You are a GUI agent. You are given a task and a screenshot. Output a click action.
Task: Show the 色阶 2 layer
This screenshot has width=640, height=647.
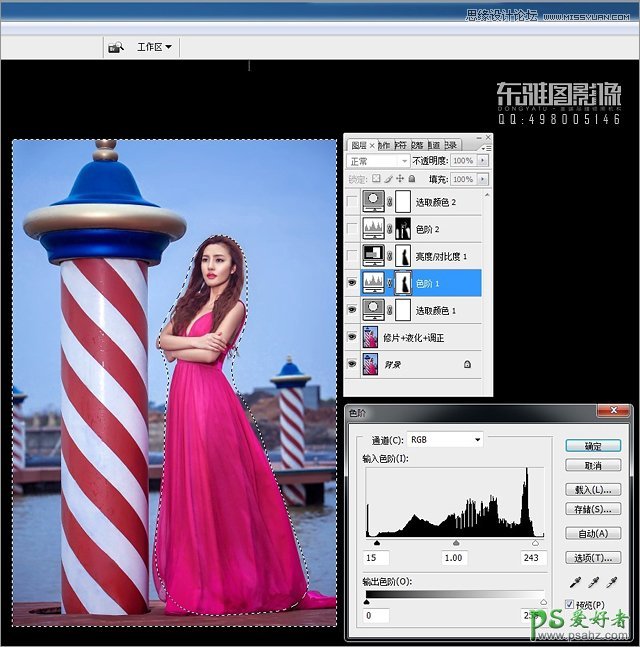352,229
